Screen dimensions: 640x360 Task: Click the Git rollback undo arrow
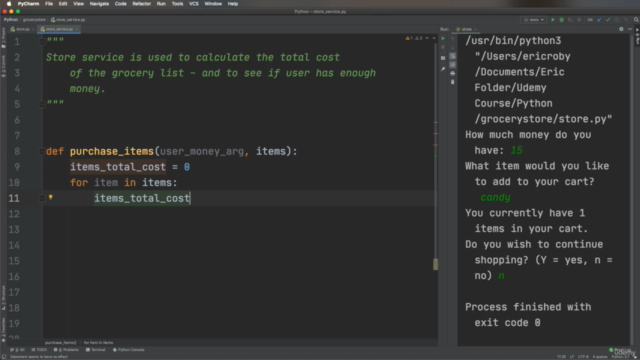625,20
